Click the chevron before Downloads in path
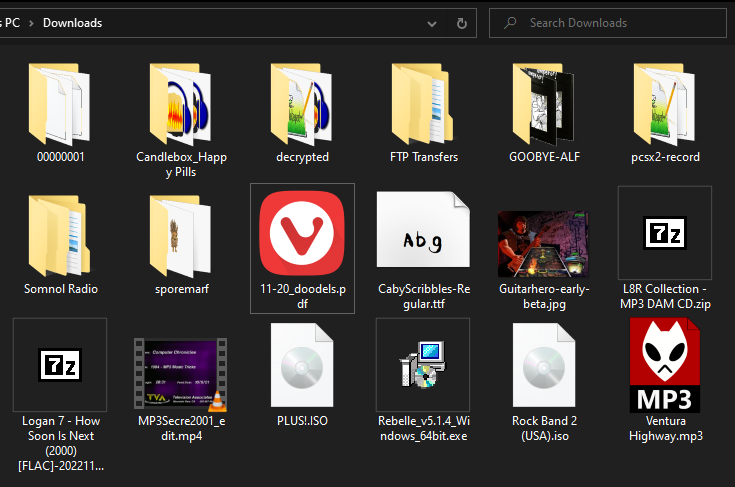The height and width of the screenshot is (487, 735). point(33,23)
